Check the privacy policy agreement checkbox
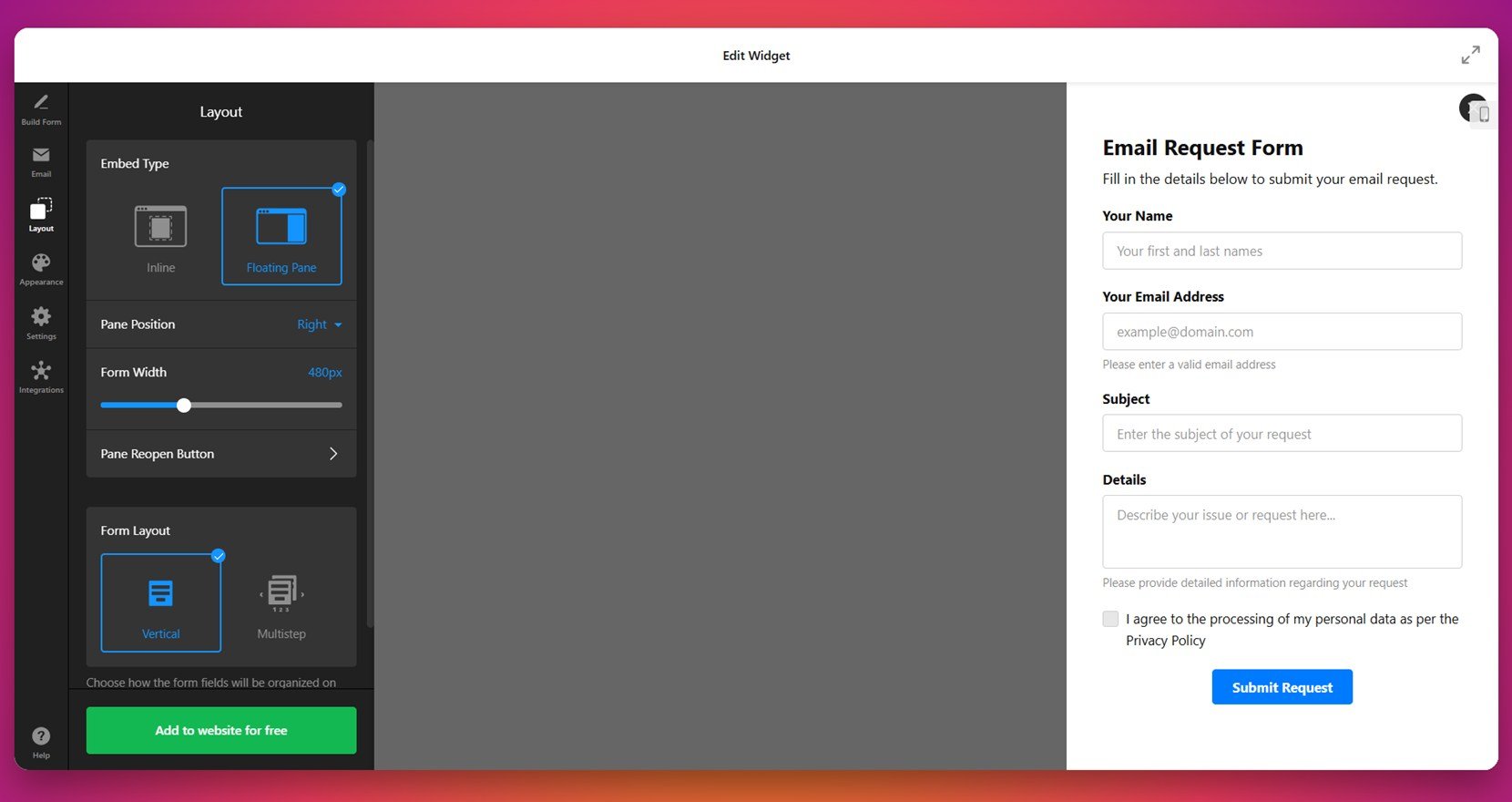Screen dimensions: 1512x802 [1110, 619]
